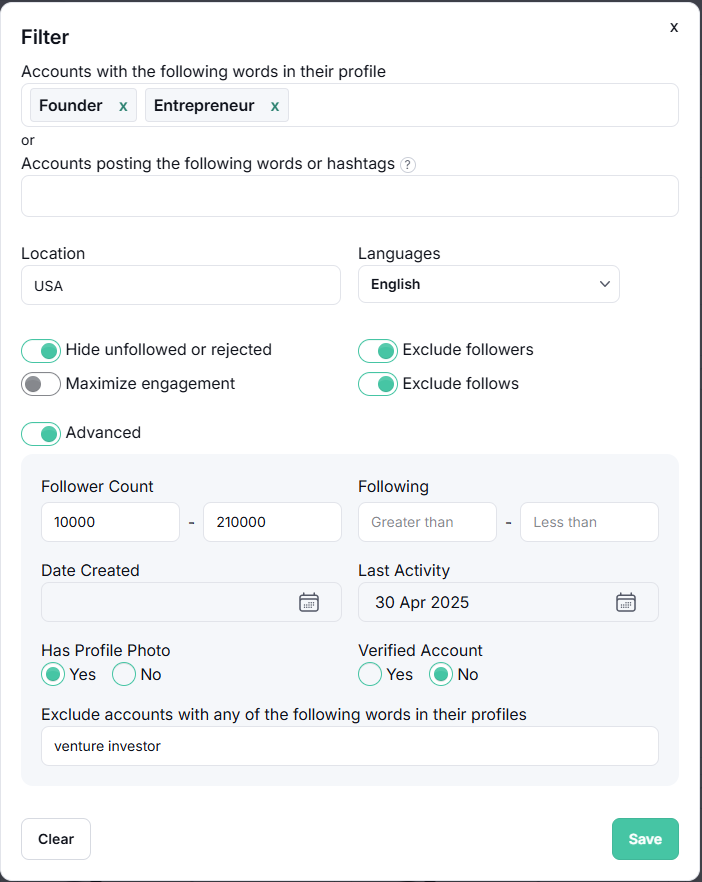Turn off Exclude followers toggle
Image resolution: width=702 pixels, height=882 pixels.
(378, 351)
